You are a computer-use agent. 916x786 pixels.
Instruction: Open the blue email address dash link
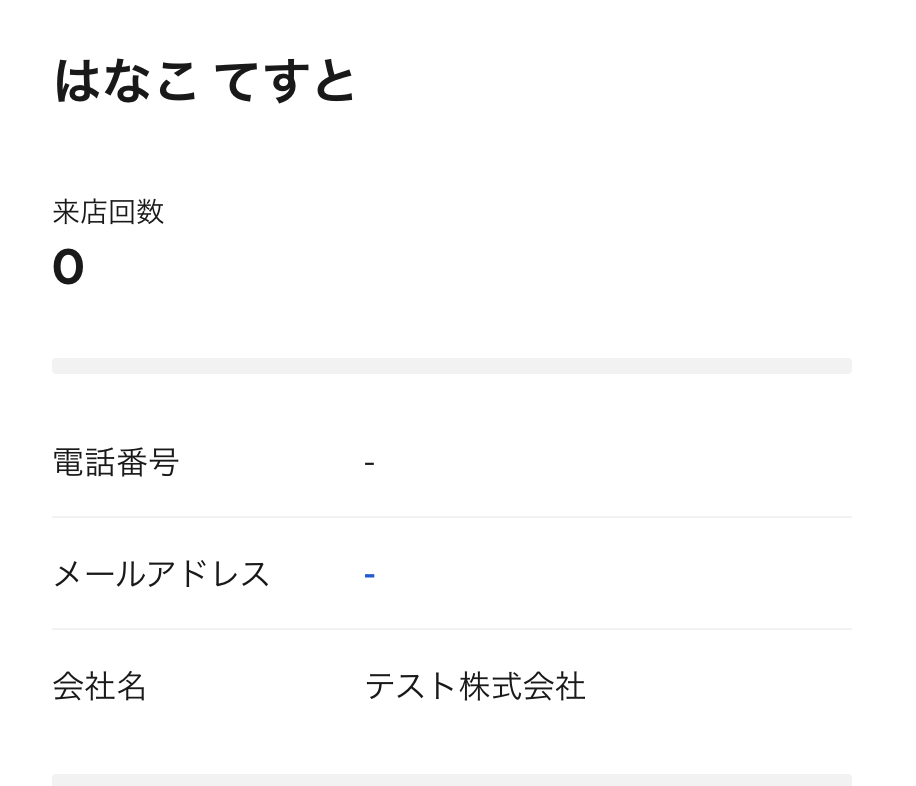(x=369, y=575)
